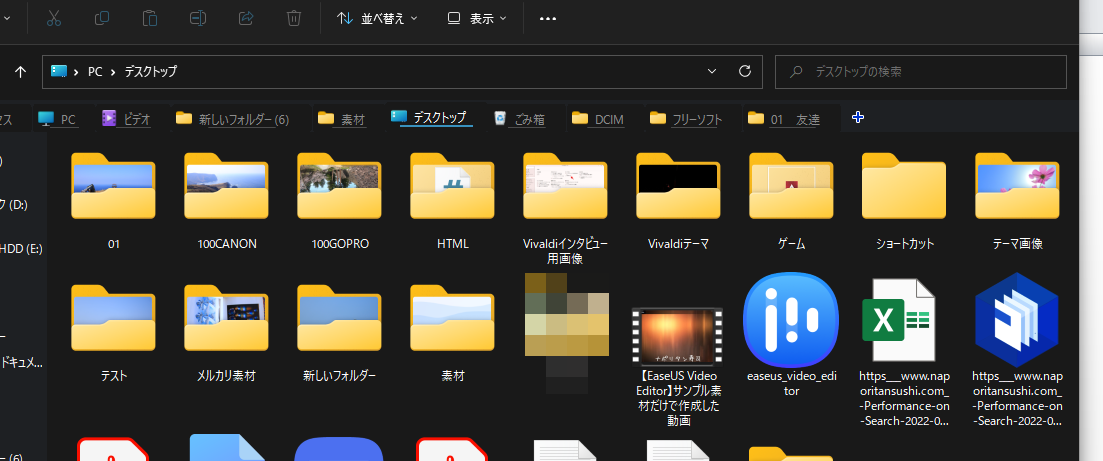Switch to the 素材 tab
1103x461 pixels.
pyautogui.click(x=342, y=119)
